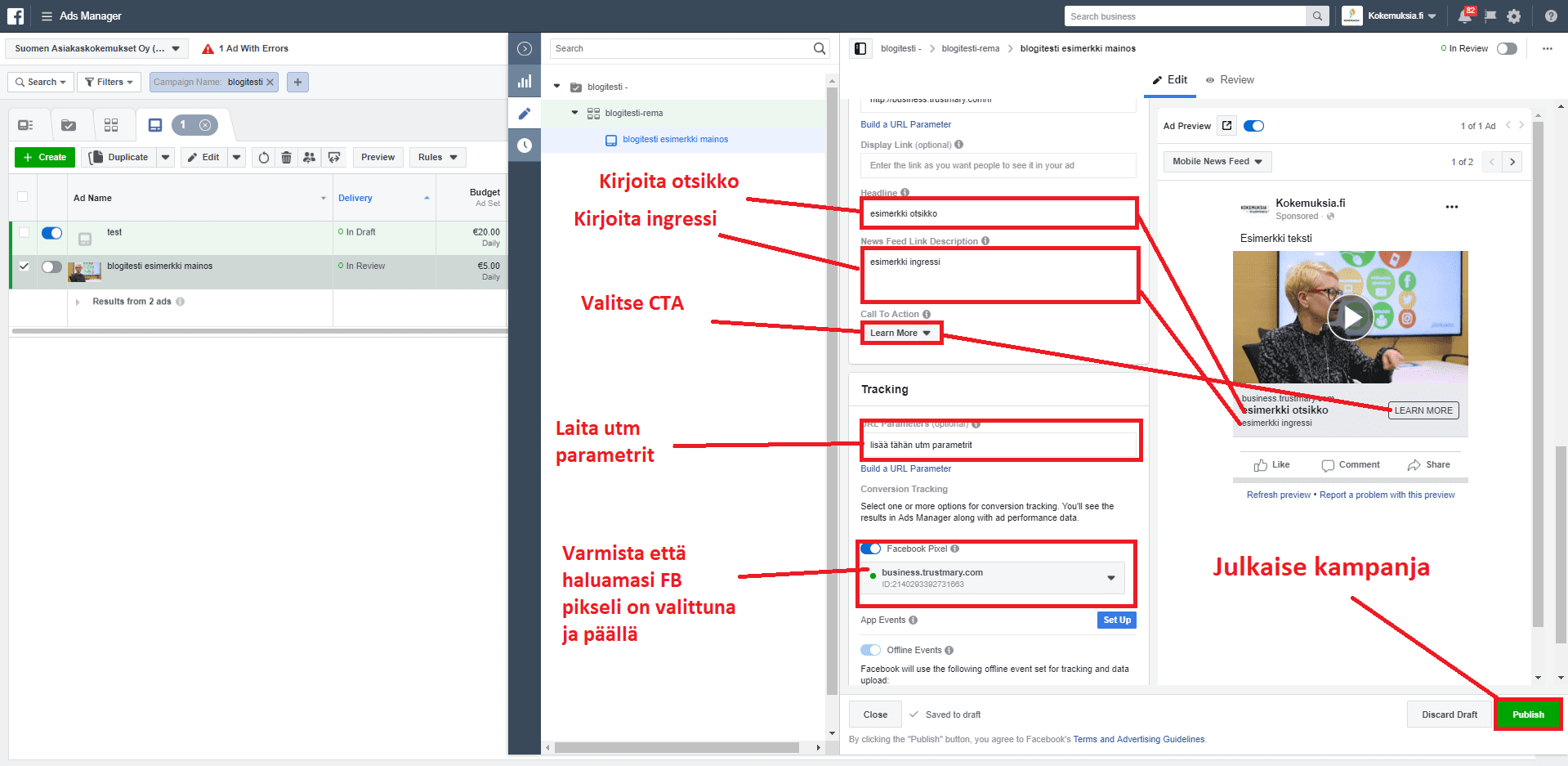Play the preview video

click(x=1350, y=318)
